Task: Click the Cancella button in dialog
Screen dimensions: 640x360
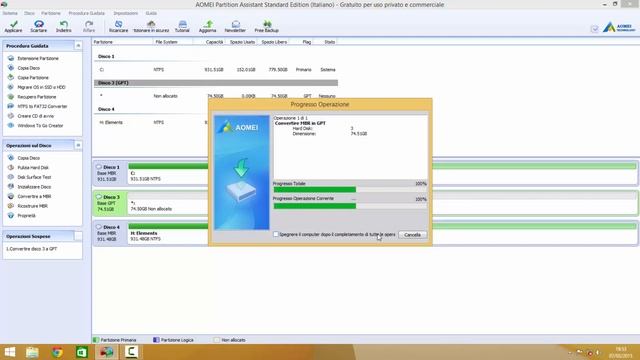Action: (x=412, y=235)
